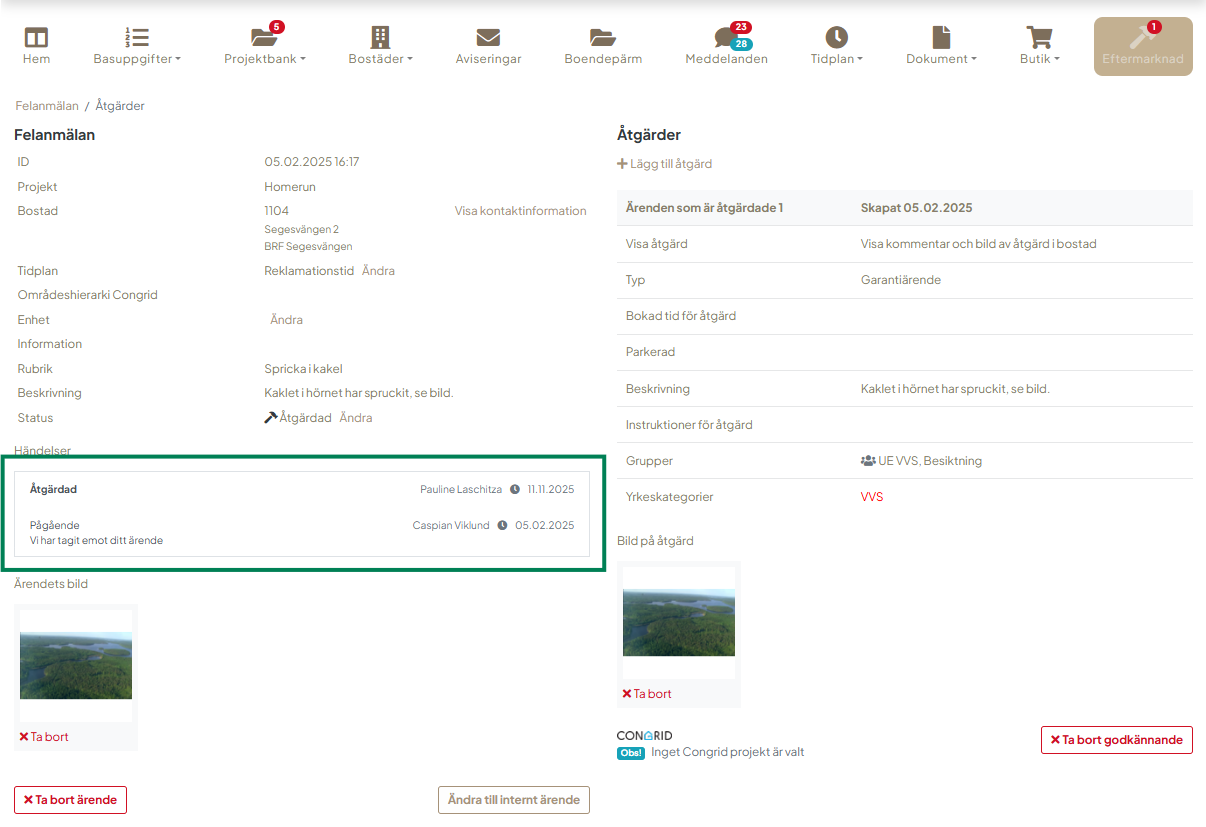Open the Bild på åtgärd thumbnail
Screen dimensions: 1206x827
(678, 622)
